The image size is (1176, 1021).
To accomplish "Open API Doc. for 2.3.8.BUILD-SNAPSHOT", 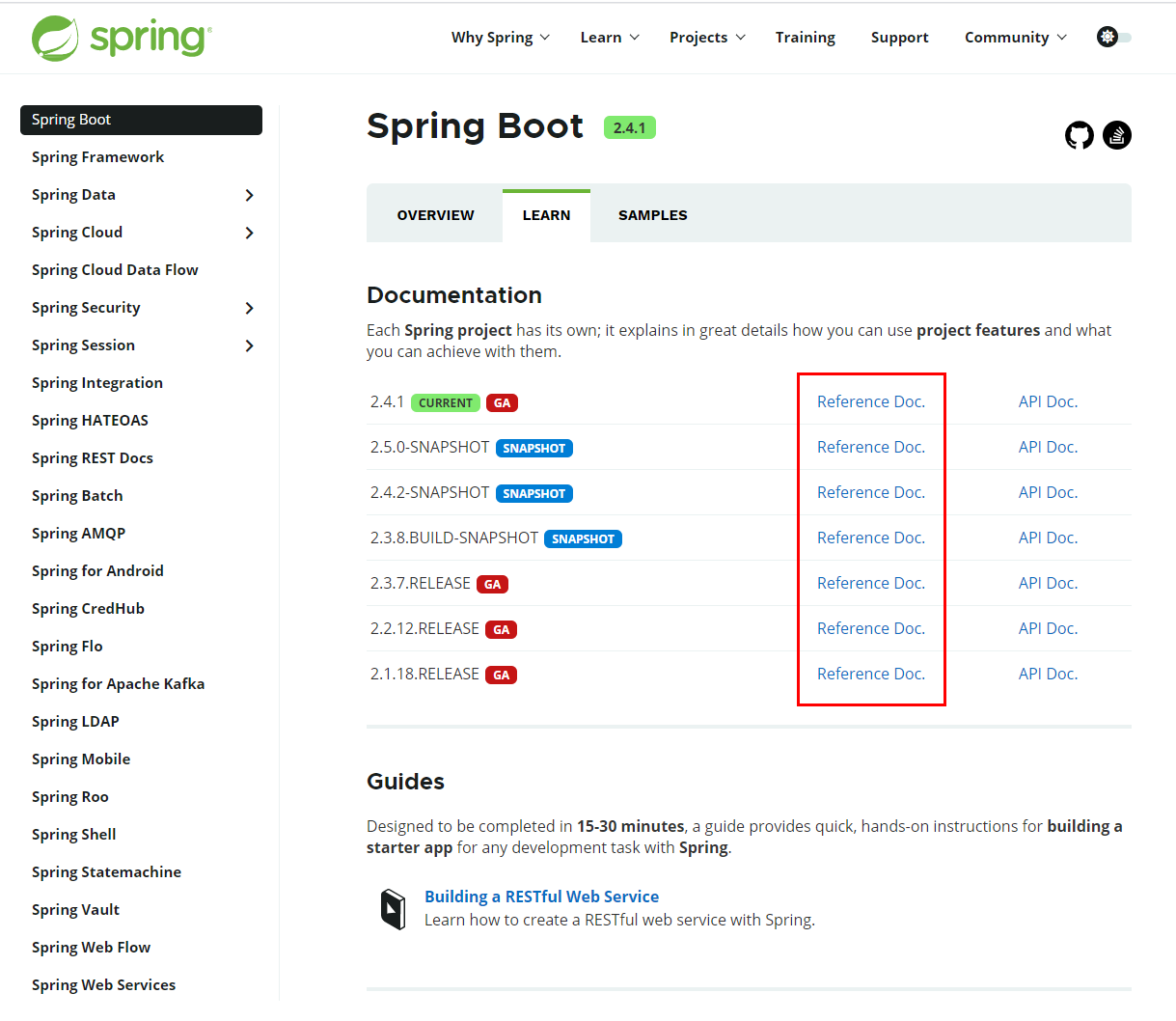I will (1048, 538).
